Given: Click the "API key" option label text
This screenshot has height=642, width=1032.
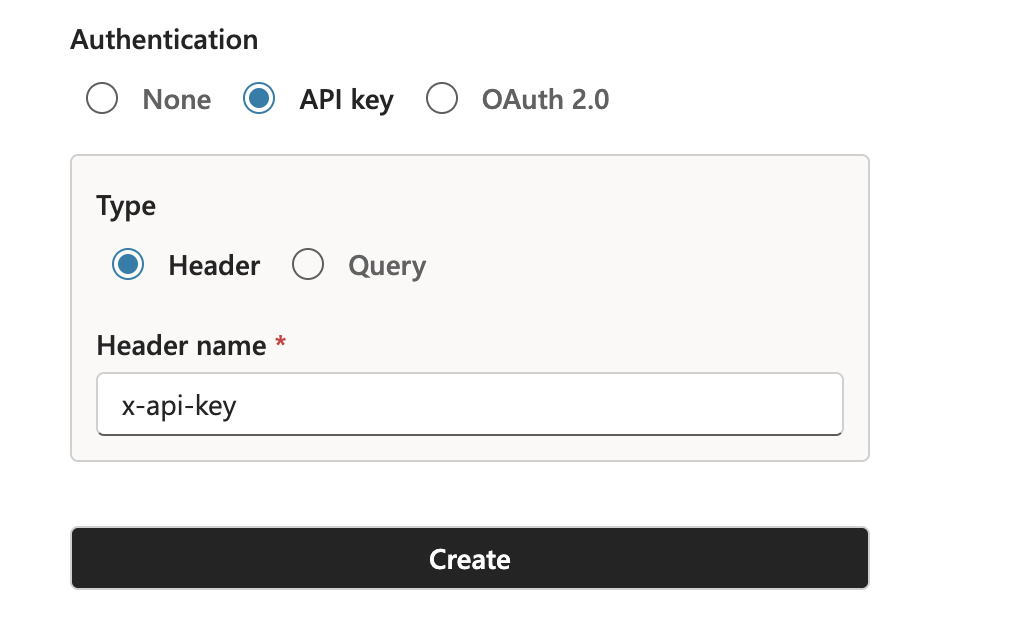Looking at the screenshot, I should (346, 100).
